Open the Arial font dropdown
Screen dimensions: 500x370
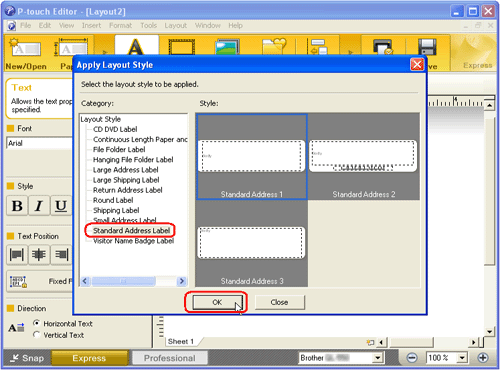click(39, 143)
